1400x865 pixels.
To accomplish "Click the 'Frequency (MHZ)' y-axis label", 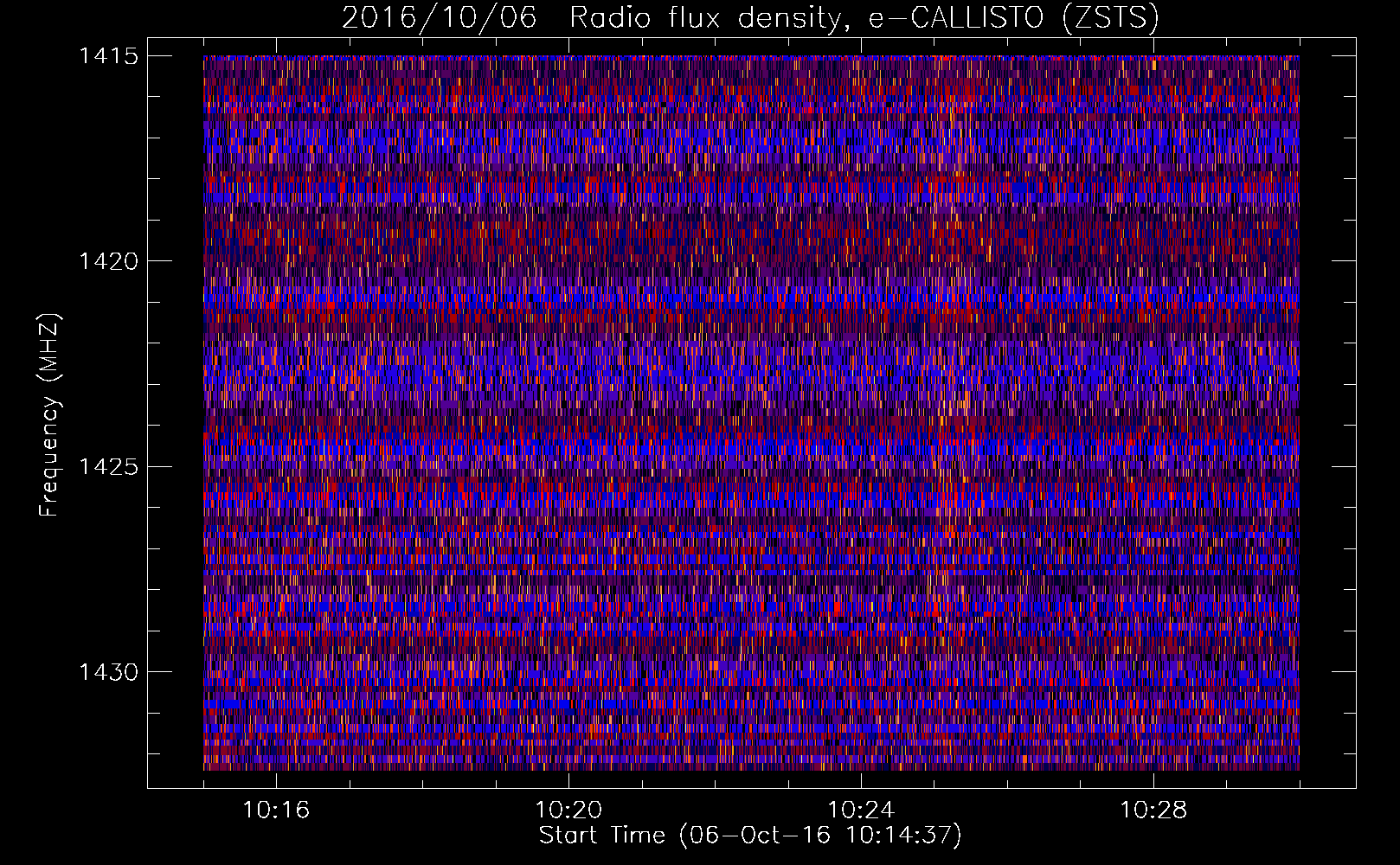I will point(49,415).
